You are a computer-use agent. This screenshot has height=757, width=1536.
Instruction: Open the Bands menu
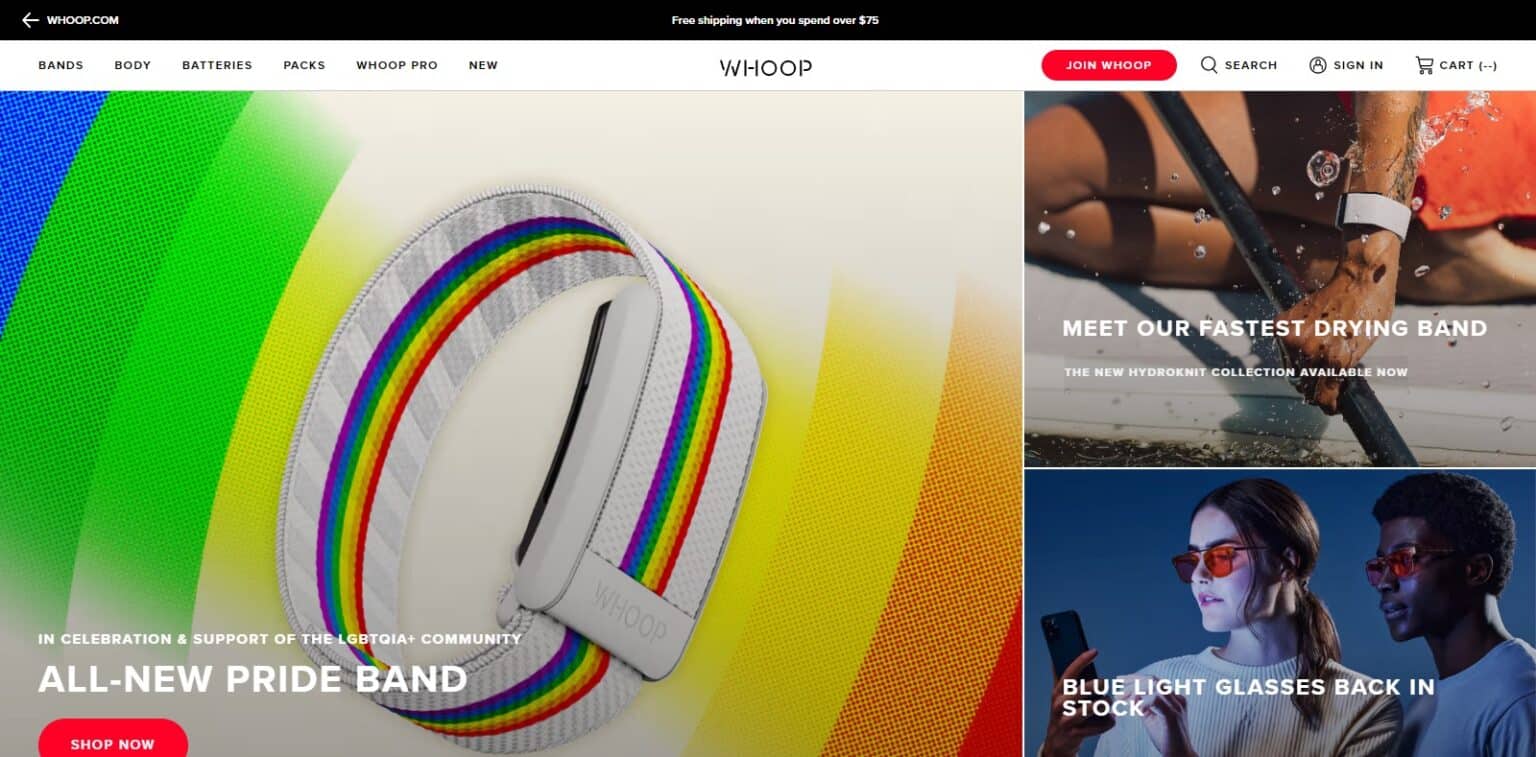point(61,65)
